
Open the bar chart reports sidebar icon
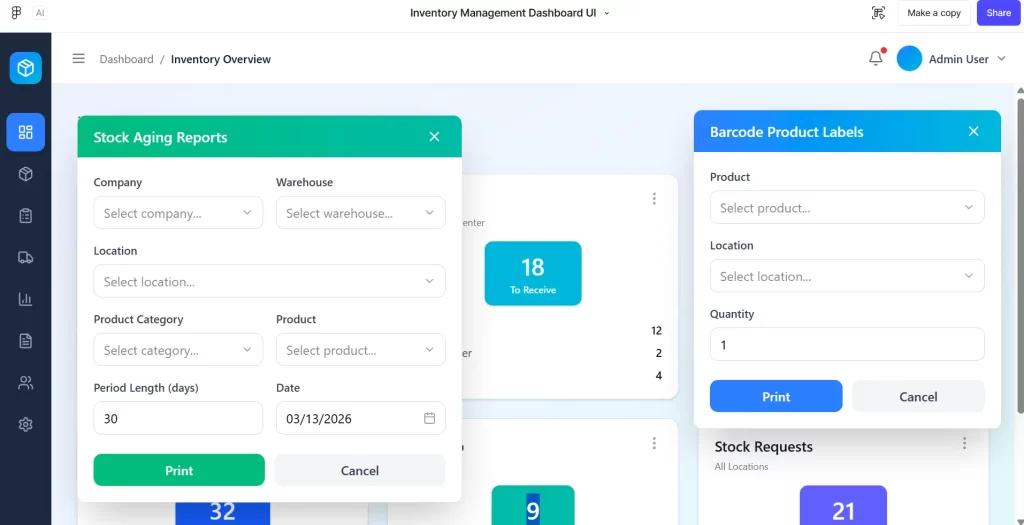tap(25, 299)
